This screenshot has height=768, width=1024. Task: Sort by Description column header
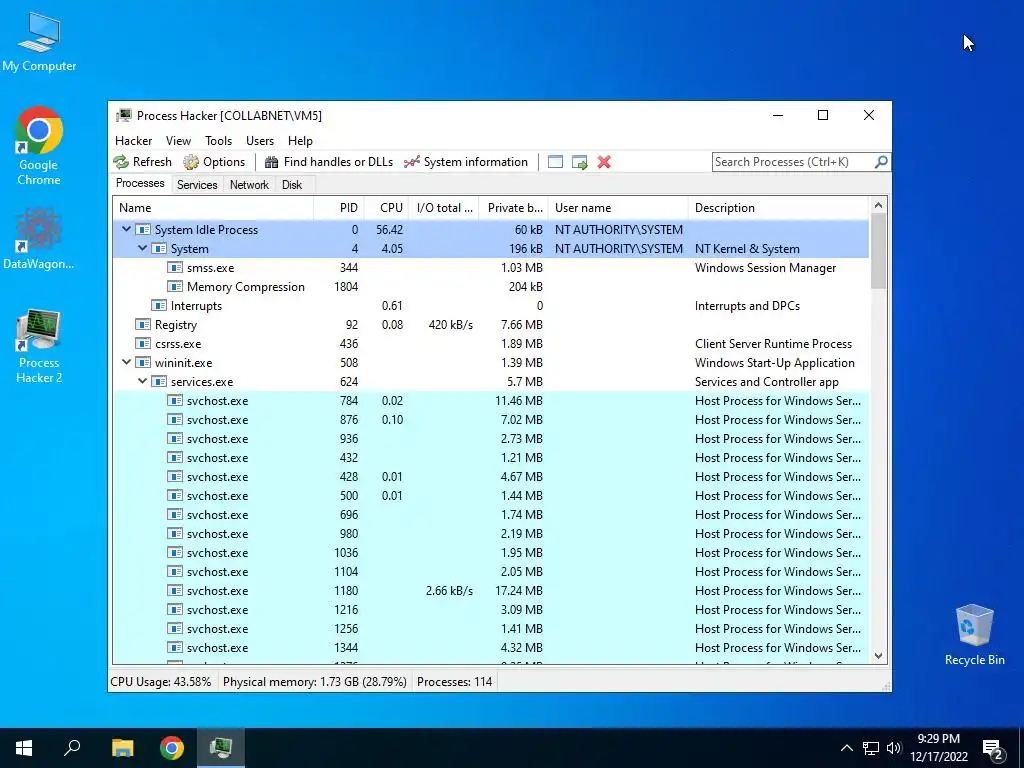(x=778, y=208)
